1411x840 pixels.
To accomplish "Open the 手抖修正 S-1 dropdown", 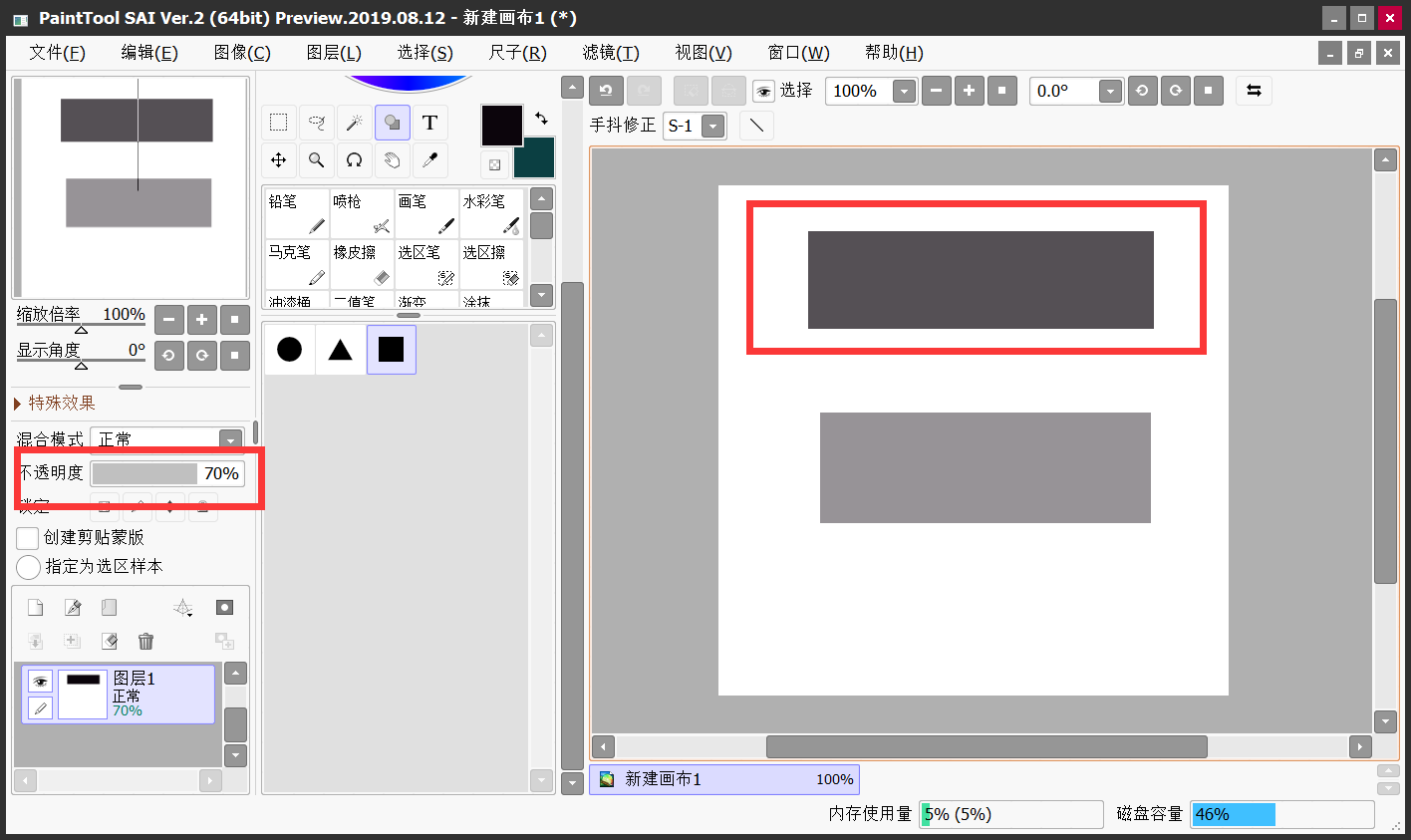I will 712,127.
